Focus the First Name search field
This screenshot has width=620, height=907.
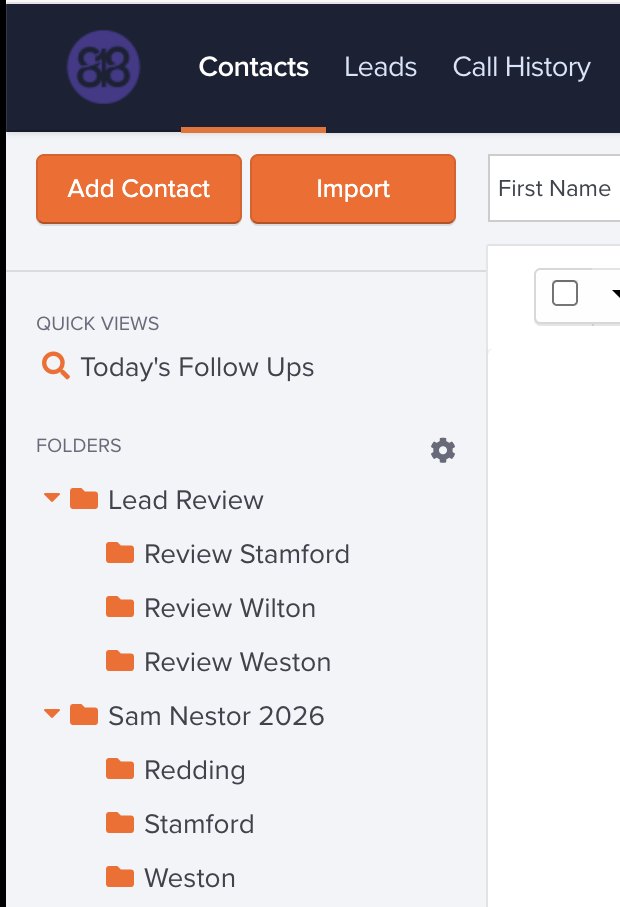coord(554,188)
